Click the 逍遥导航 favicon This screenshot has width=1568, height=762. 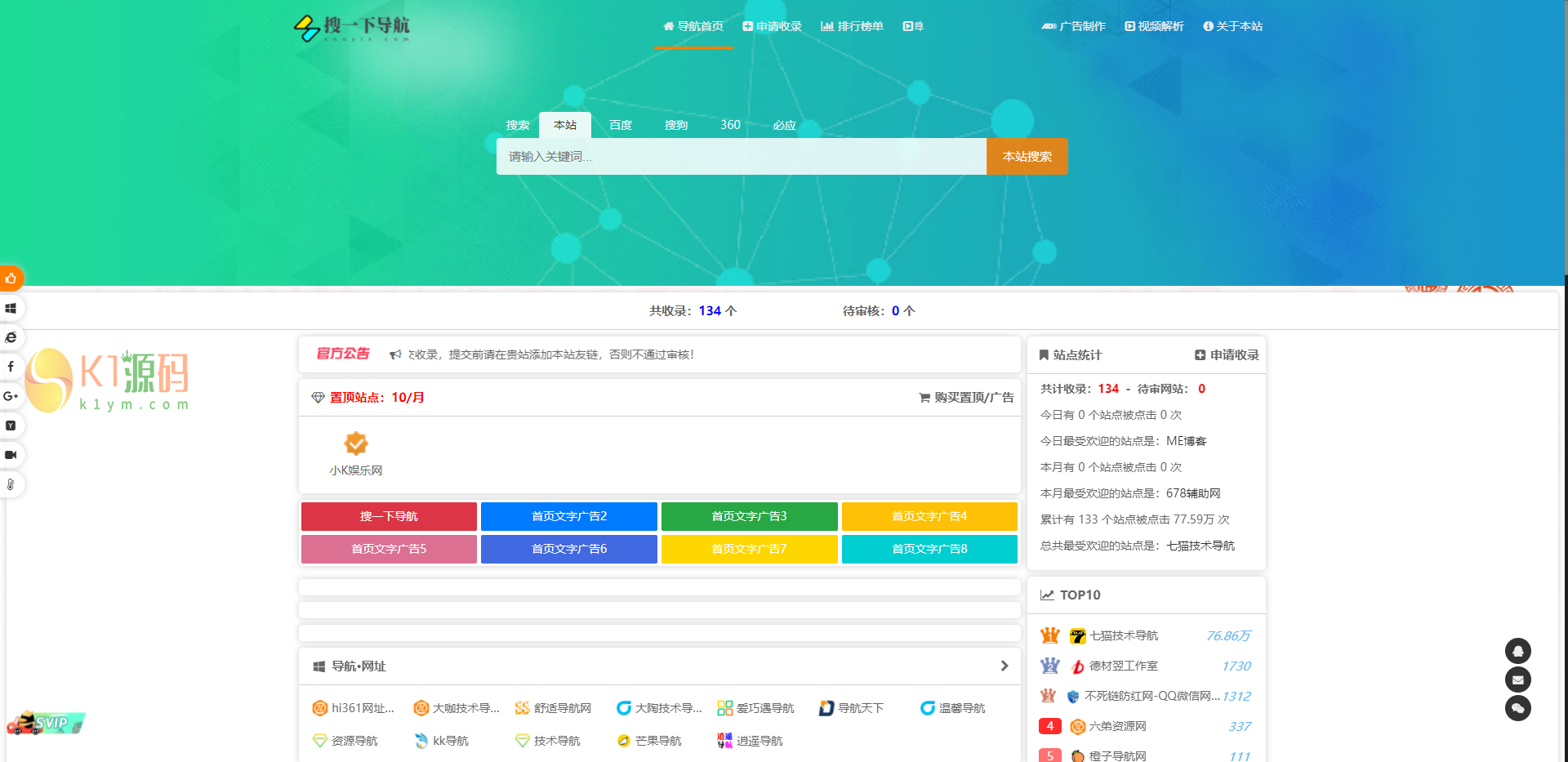click(x=725, y=741)
